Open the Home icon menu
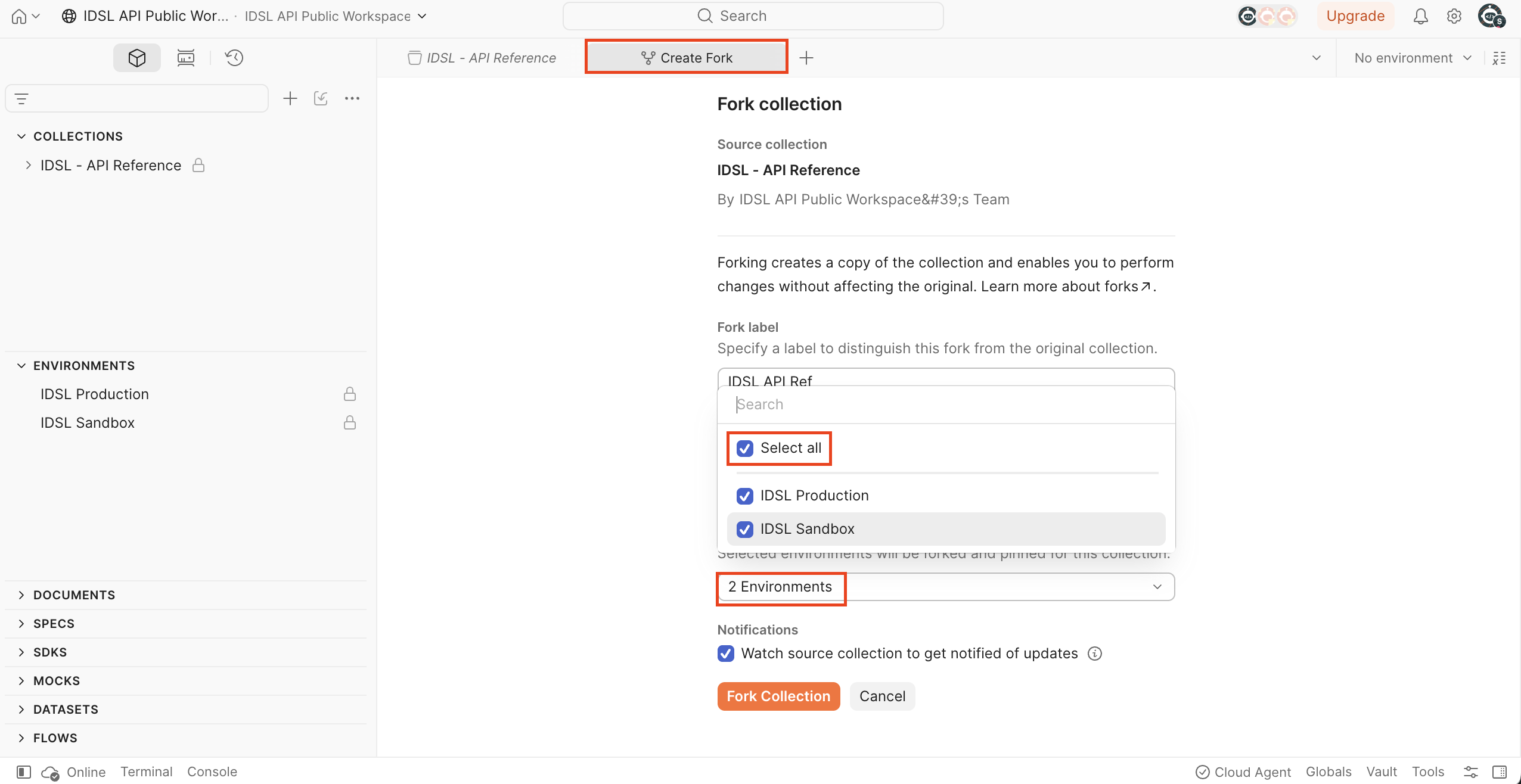 pos(25,16)
